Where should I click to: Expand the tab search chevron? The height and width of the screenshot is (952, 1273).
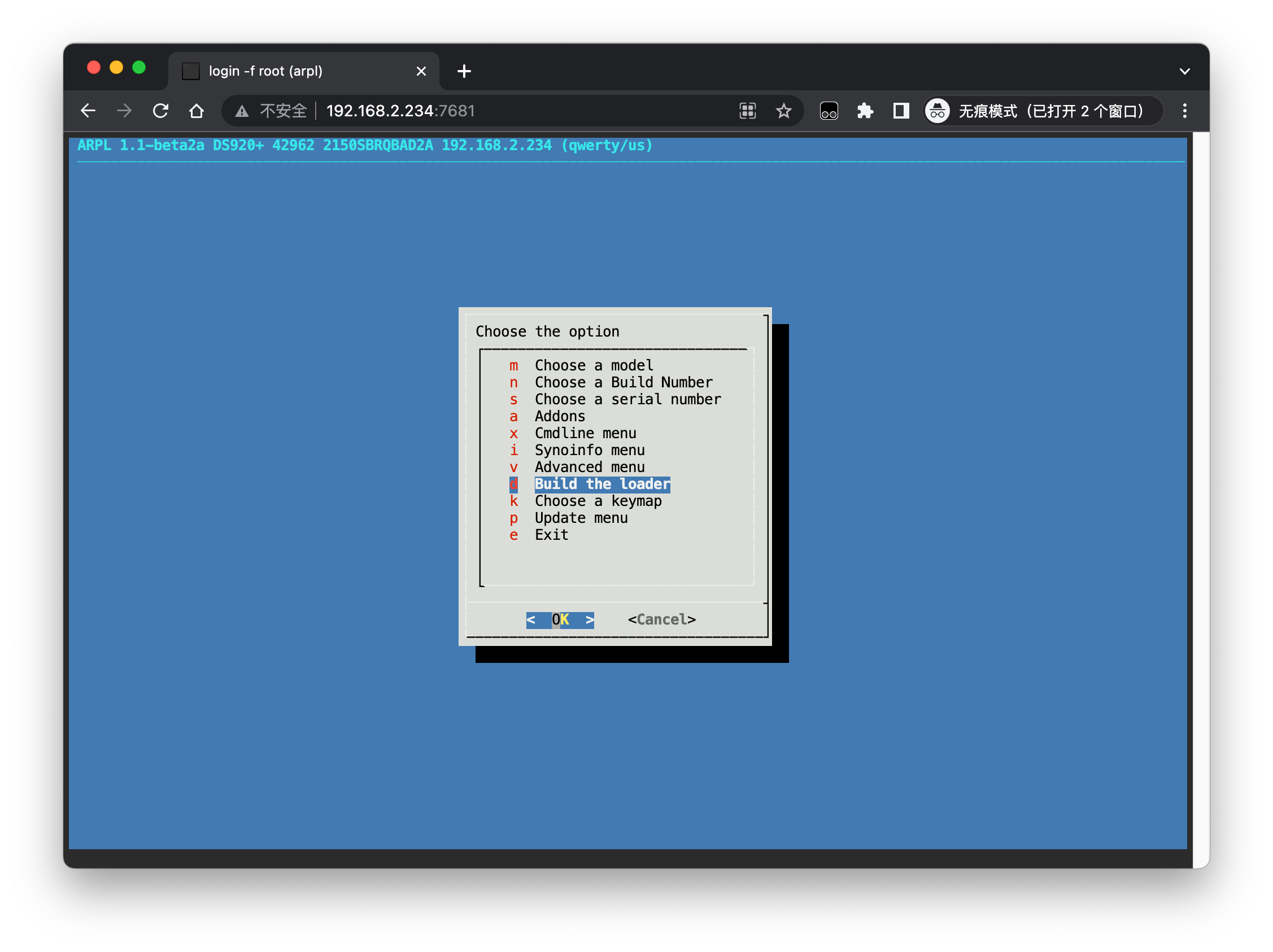point(1184,71)
